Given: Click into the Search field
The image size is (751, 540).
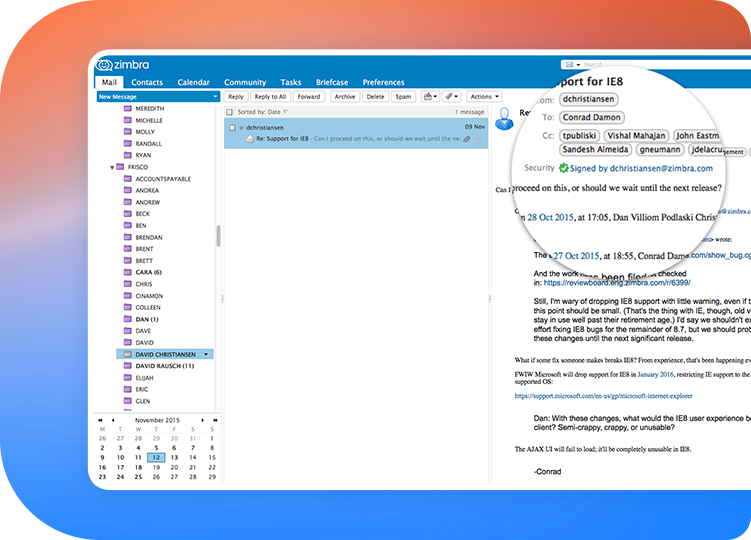Looking at the screenshot, I should tap(666, 64).
